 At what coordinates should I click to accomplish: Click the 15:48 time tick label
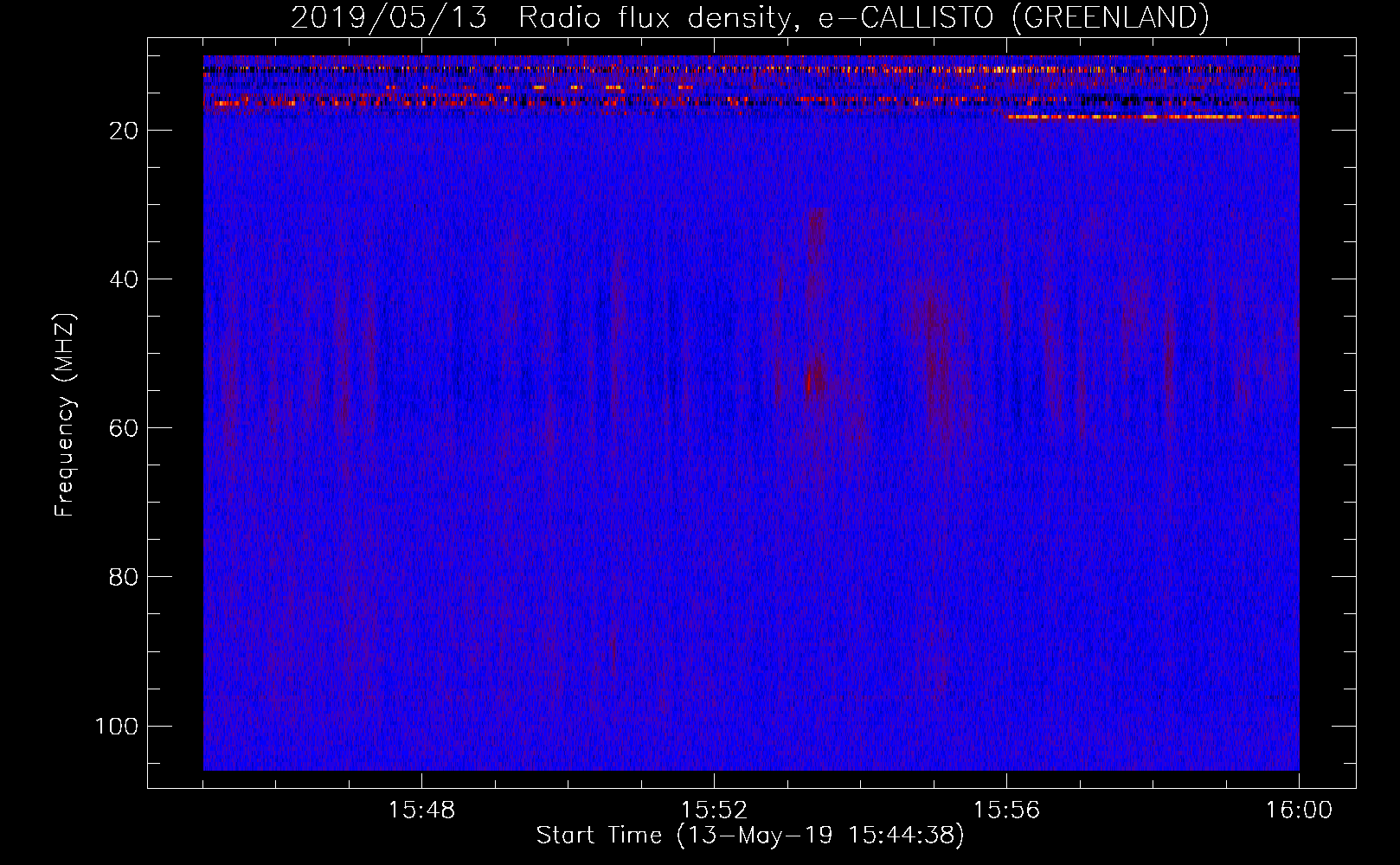pyautogui.click(x=421, y=811)
